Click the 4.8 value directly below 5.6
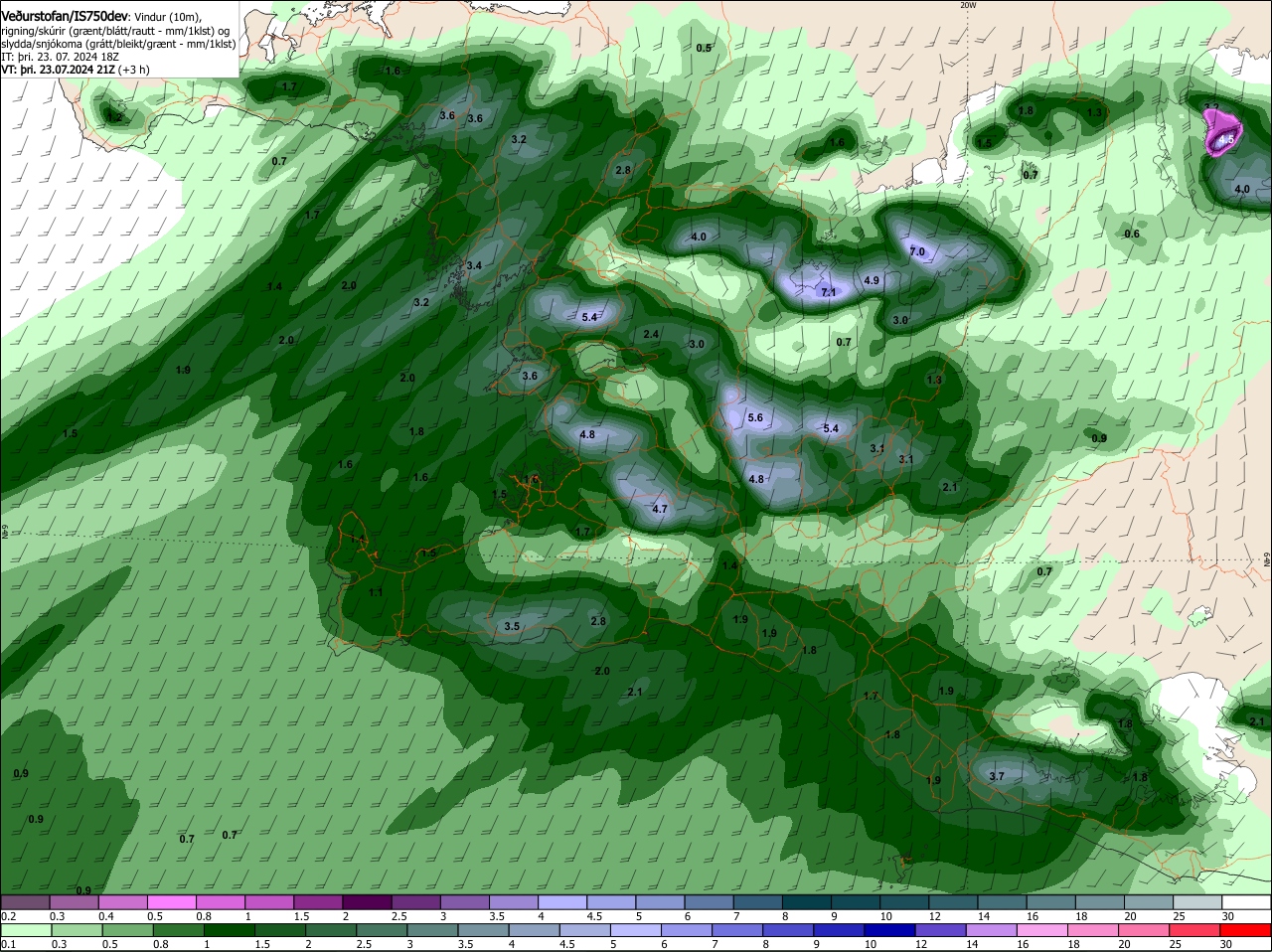Viewport: 1272px width, 952px height. tap(756, 479)
